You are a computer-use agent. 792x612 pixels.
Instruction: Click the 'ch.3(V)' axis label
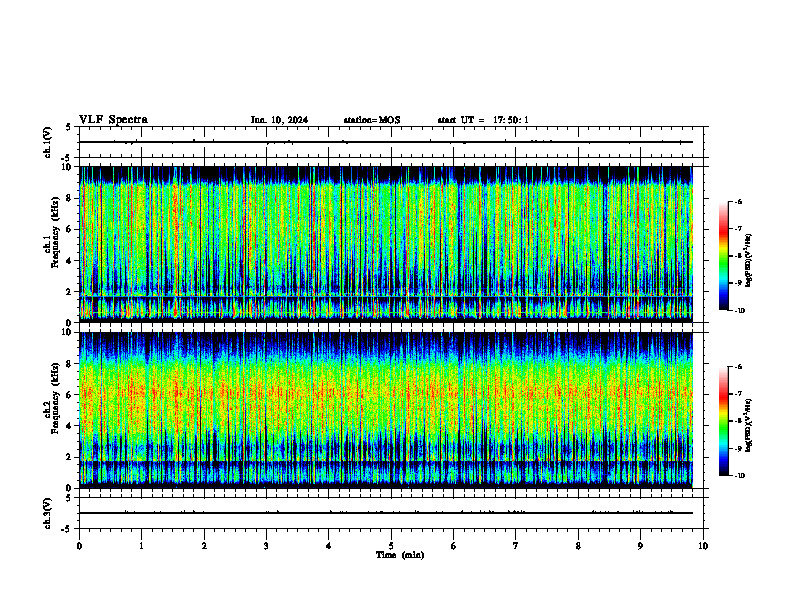pyautogui.click(x=48, y=513)
